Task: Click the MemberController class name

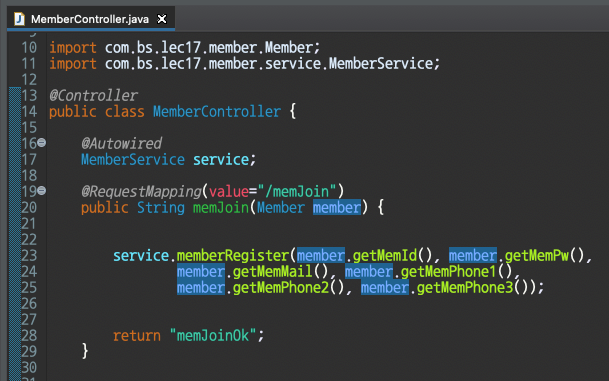Action: tap(217, 111)
